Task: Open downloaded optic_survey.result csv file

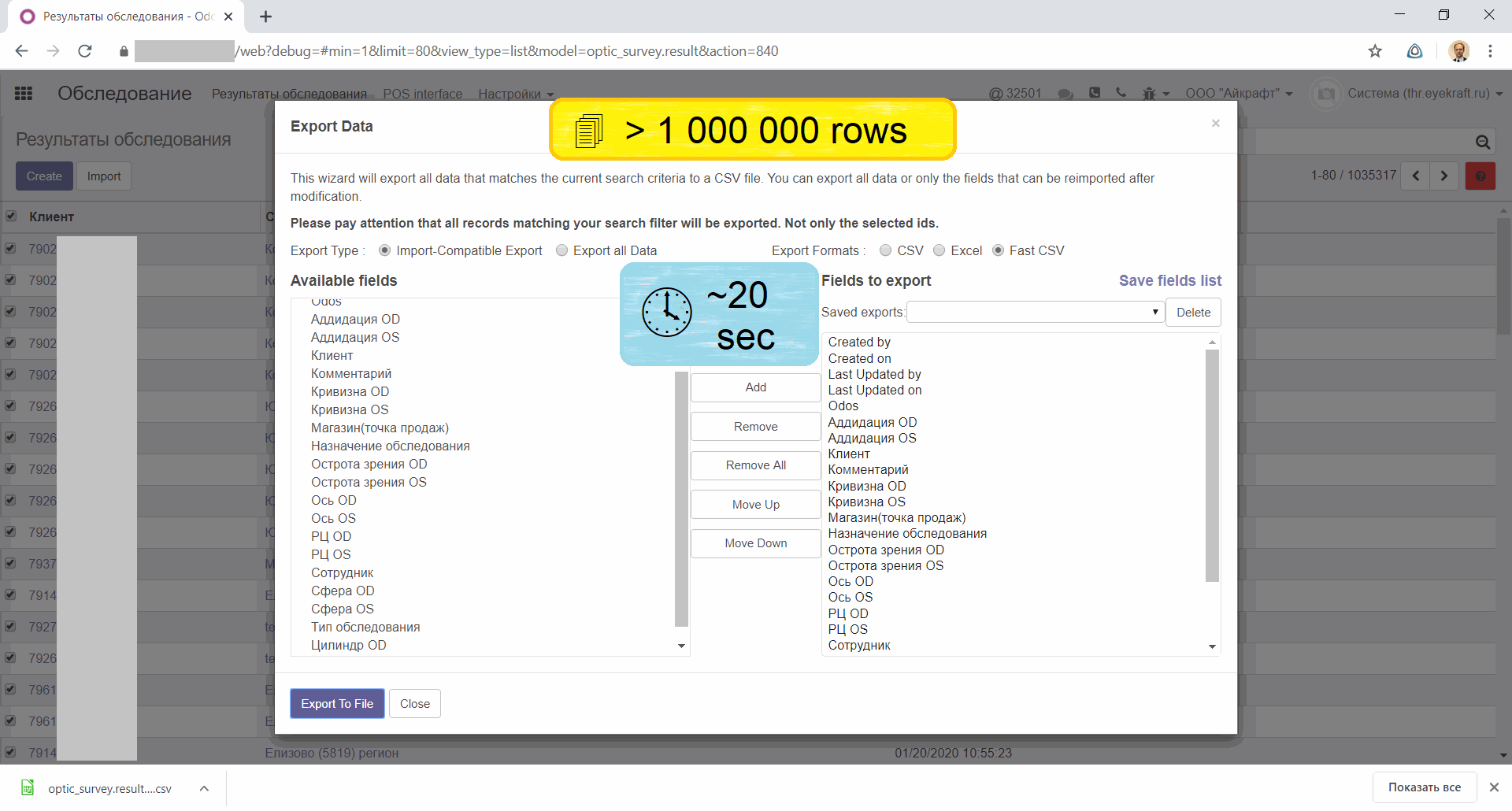Action: (109, 788)
